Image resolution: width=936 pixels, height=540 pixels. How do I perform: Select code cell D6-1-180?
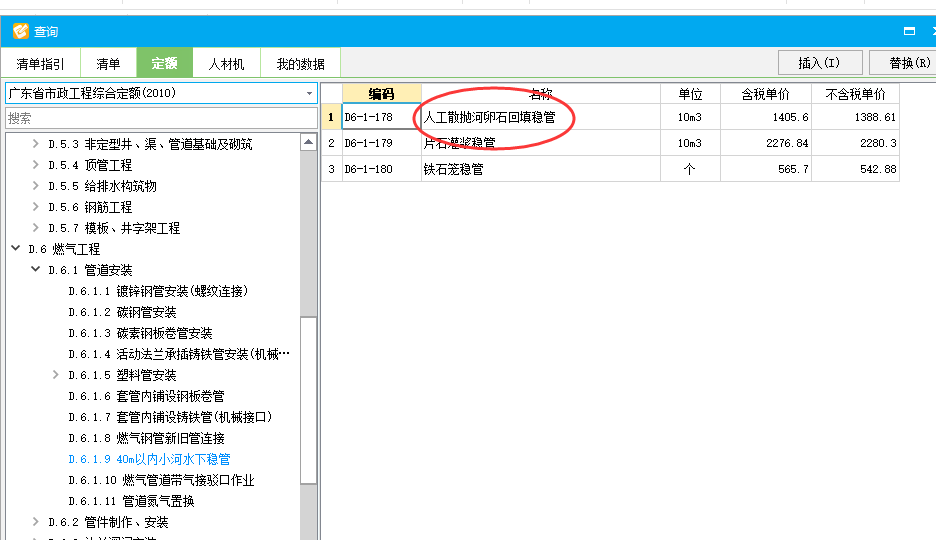point(381,169)
